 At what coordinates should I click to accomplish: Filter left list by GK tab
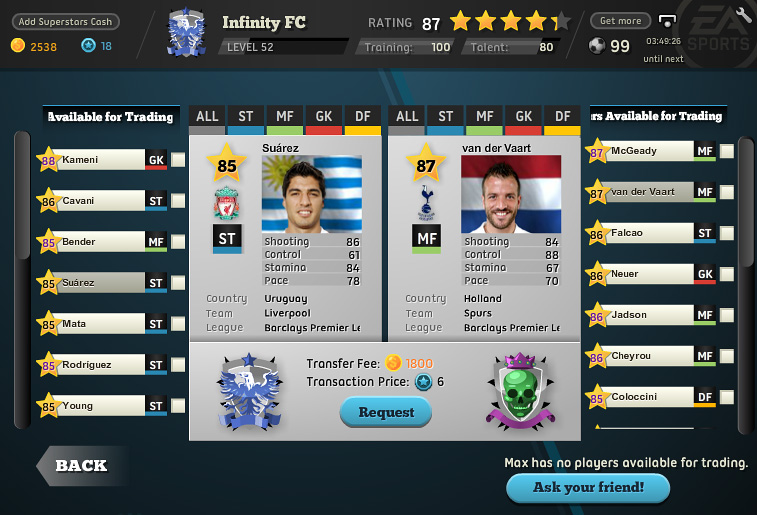pyautogui.click(x=323, y=120)
